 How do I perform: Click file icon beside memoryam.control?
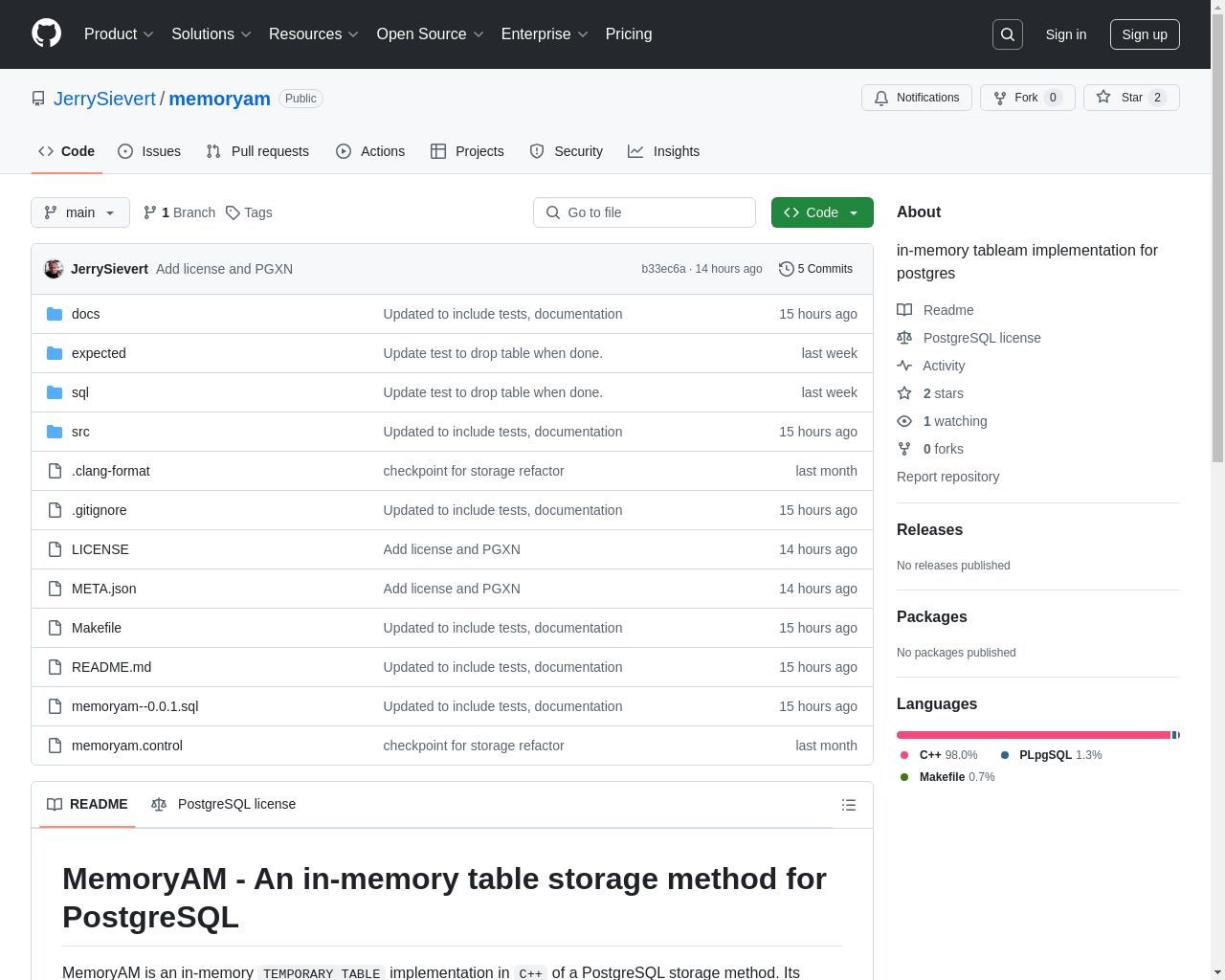click(x=55, y=746)
